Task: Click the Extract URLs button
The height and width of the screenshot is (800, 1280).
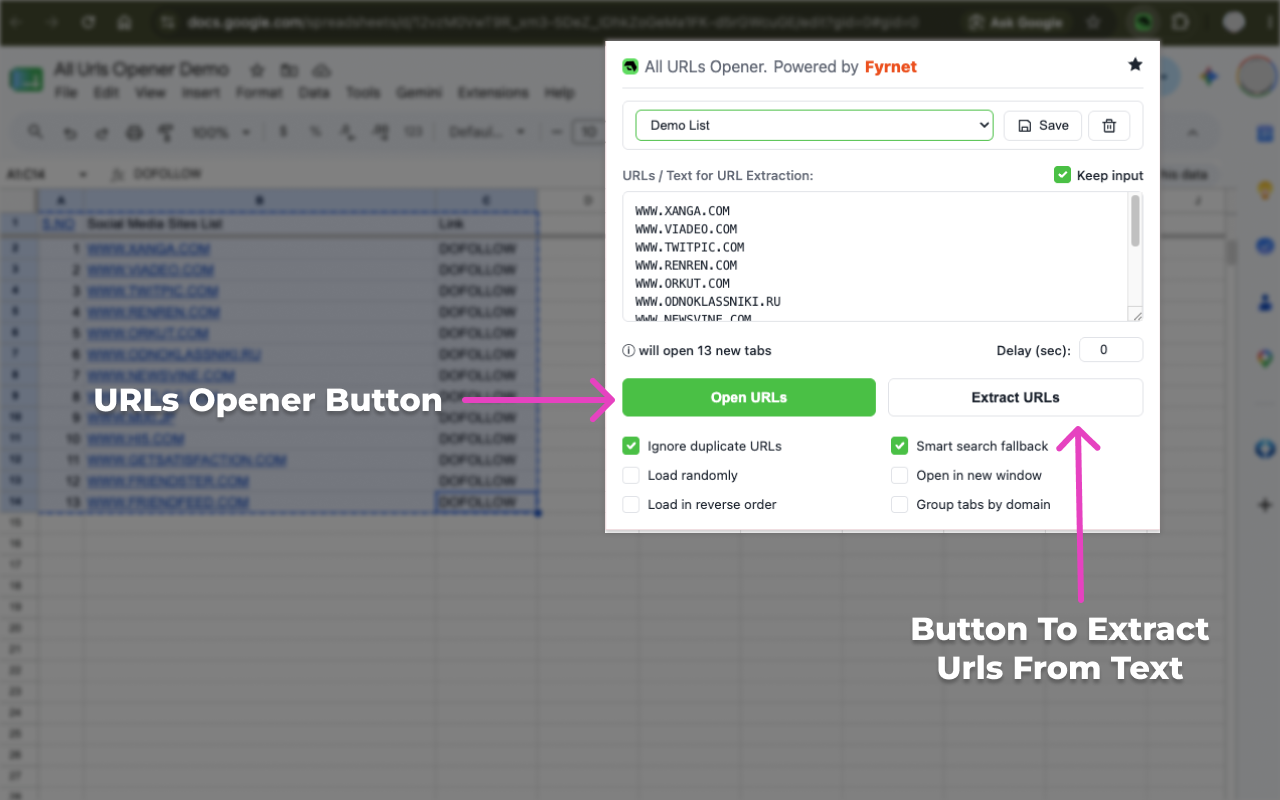Action: tap(1015, 397)
